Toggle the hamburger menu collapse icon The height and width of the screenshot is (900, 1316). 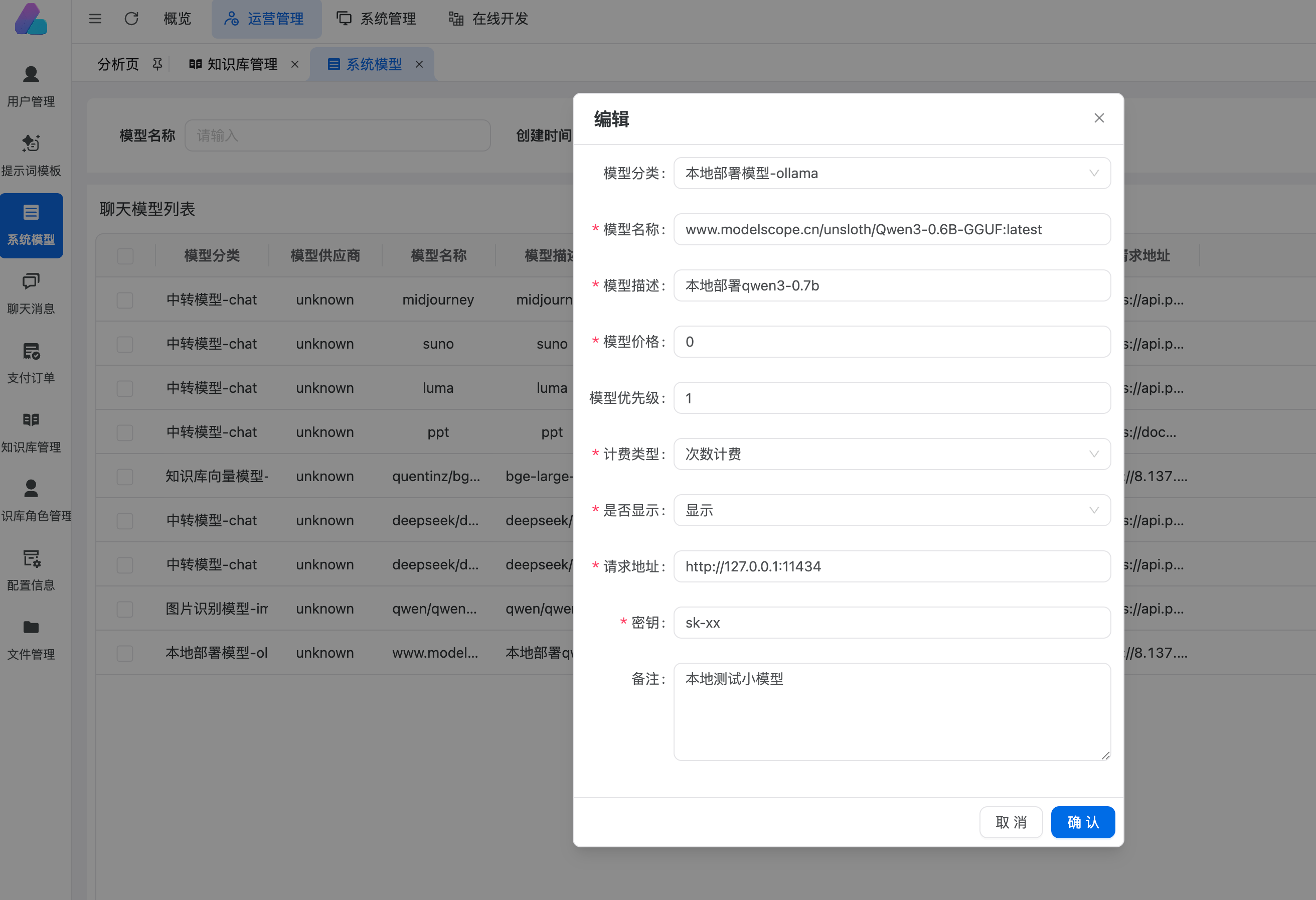pos(95,19)
